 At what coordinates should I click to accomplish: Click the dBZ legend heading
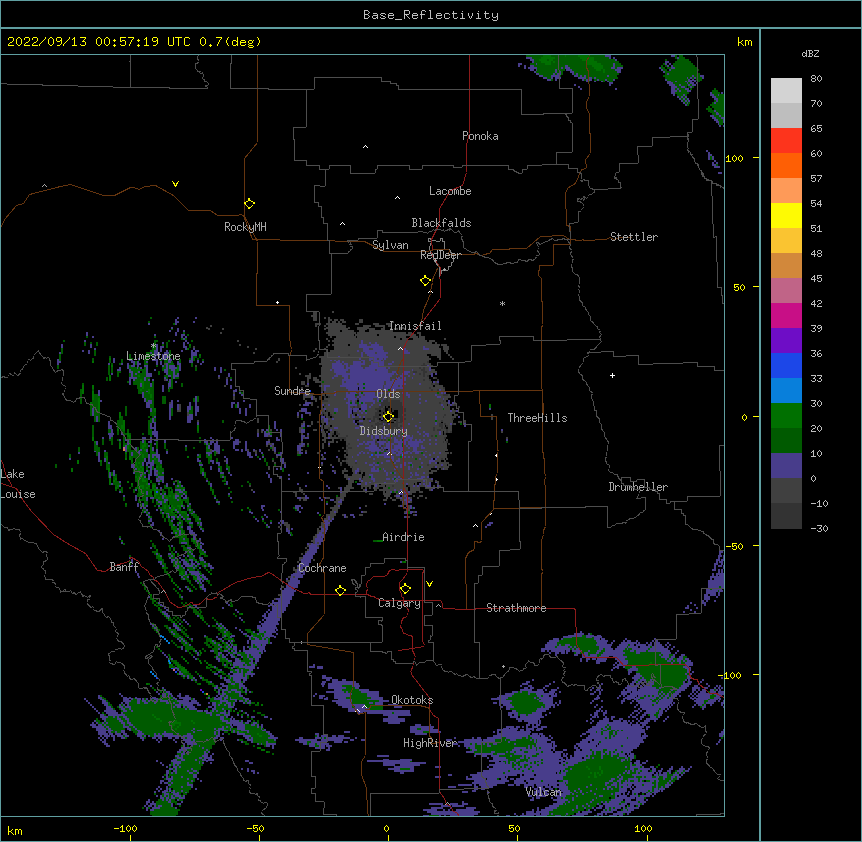pyautogui.click(x=810, y=53)
